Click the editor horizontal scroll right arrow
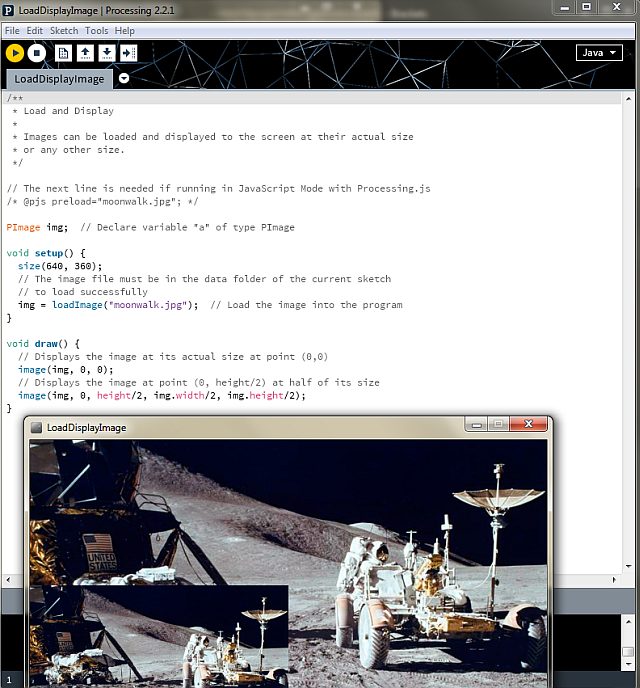The height and width of the screenshot is (688, 640). point(614,580)
